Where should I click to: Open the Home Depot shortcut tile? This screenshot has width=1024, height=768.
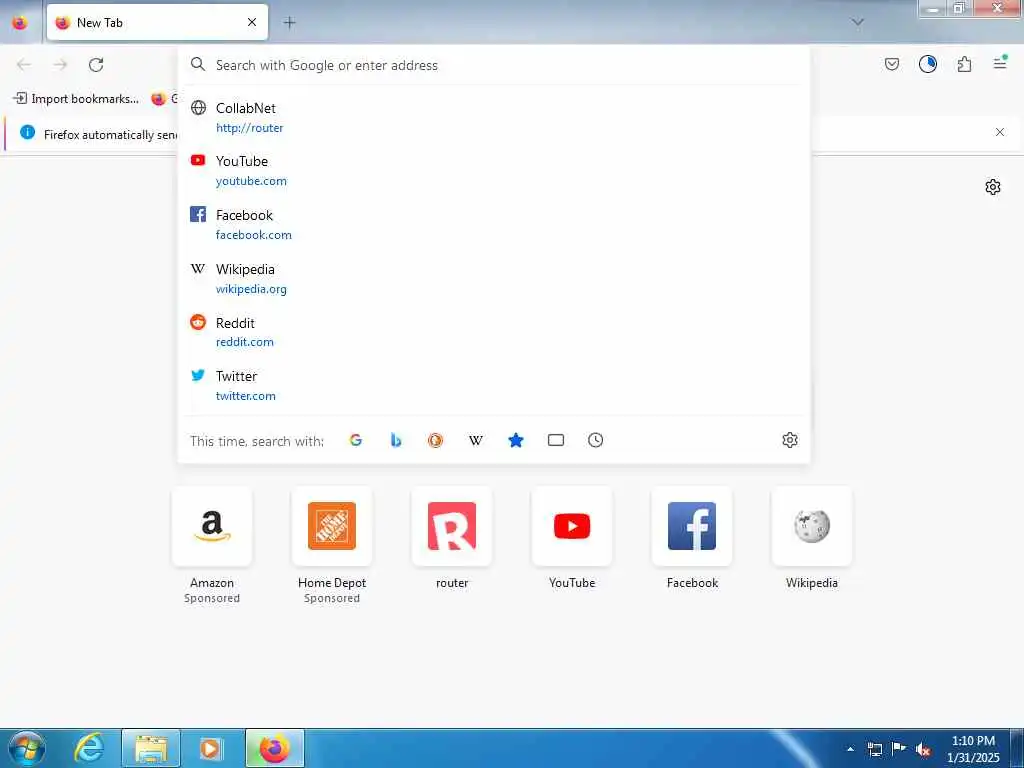[332, 526]
